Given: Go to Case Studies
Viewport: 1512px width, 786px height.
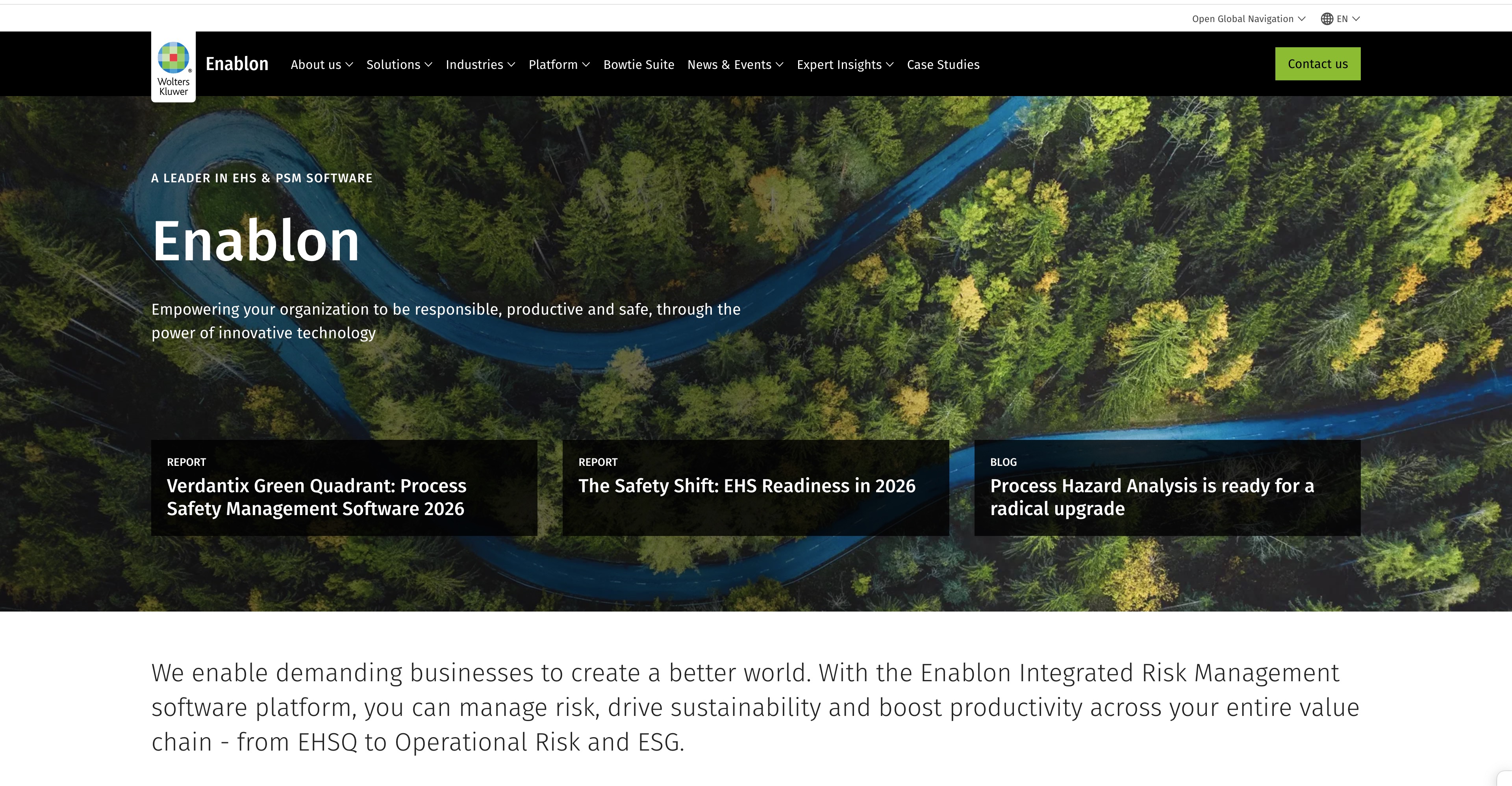Looking at the screenshot, I should coord(943,65).
